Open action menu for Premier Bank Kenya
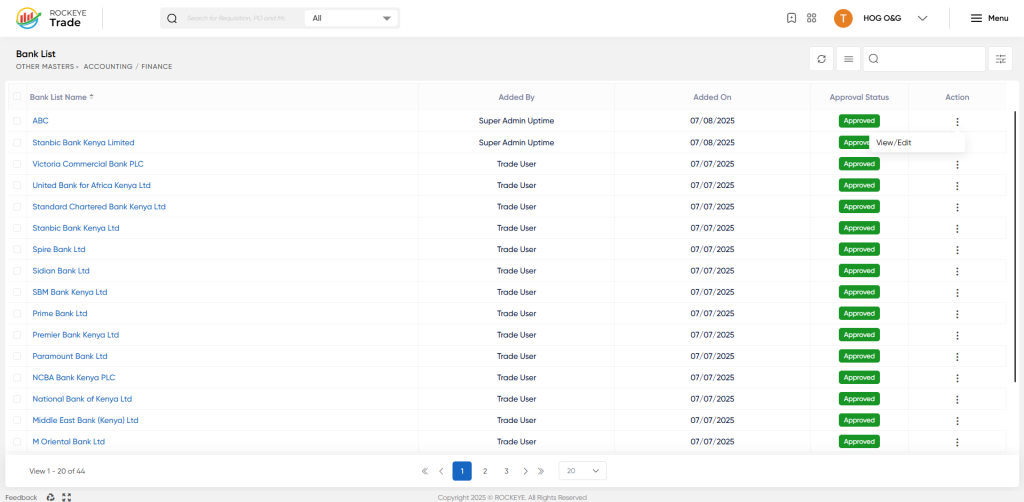Viewport: 1024px width, 502px height. pos(957,336)
